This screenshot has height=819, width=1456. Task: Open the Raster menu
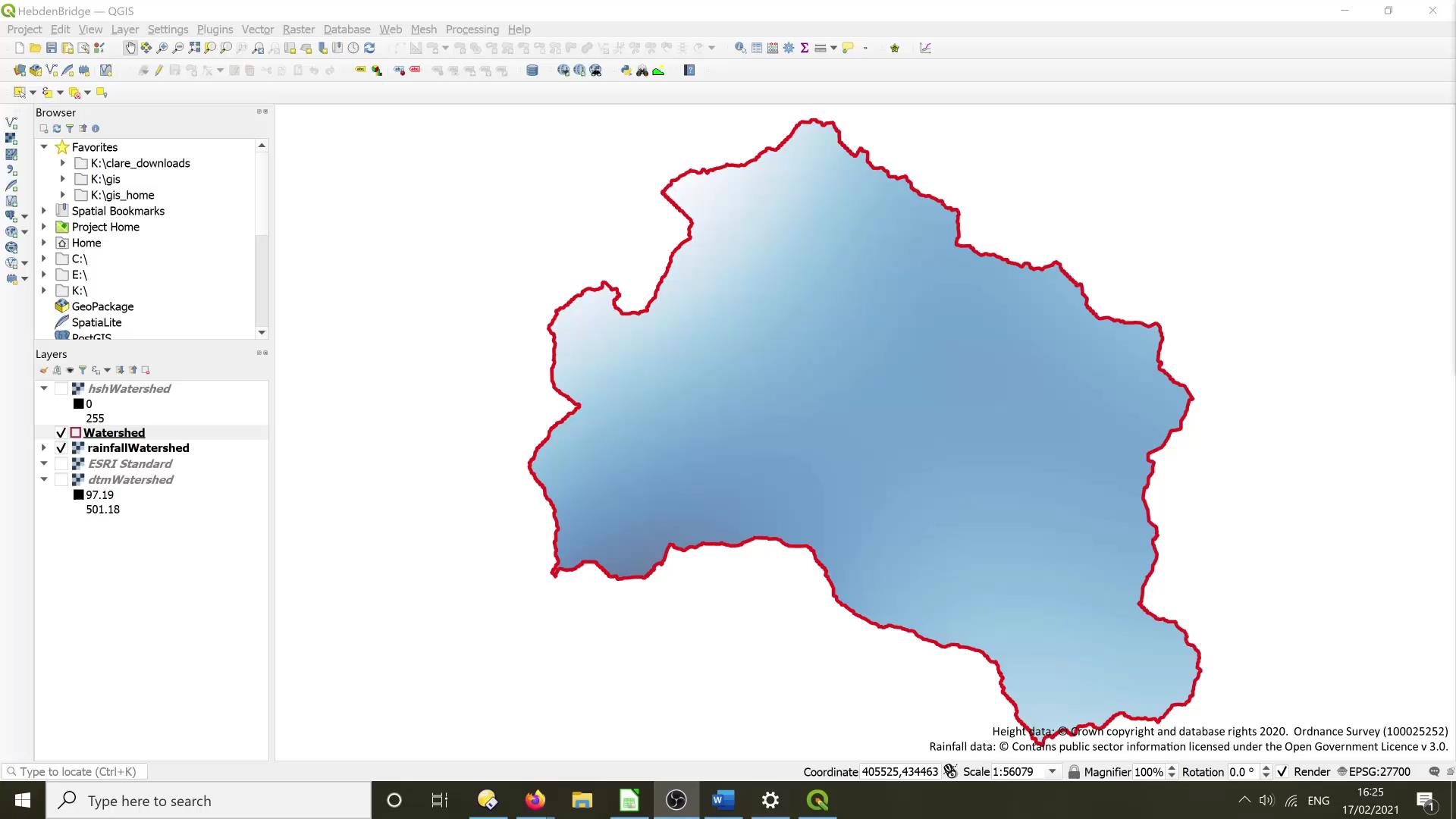point(298,30)
